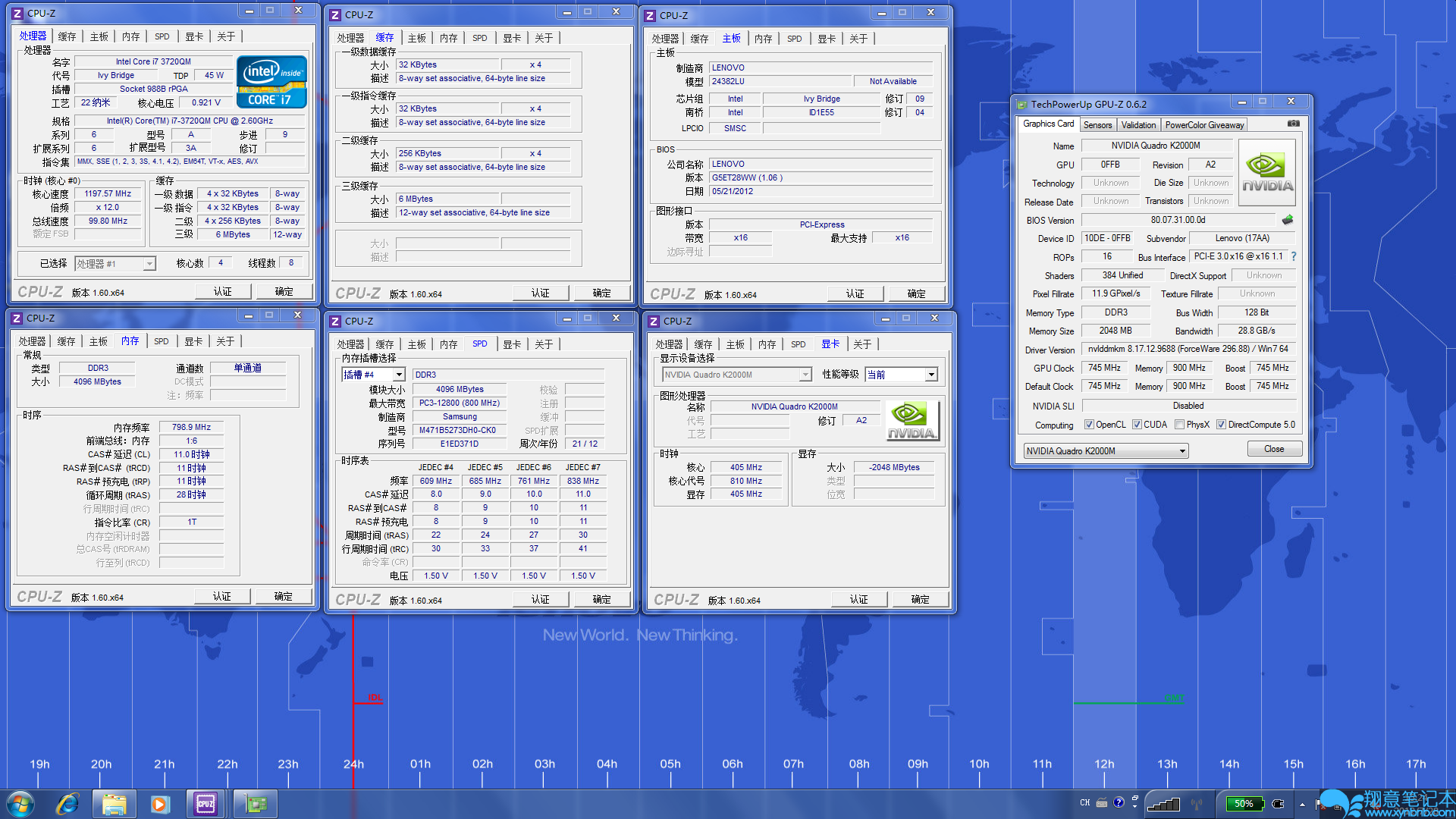Toggle the DirectCompute 5.0 checkbox
Screen dimensions: 1456x819
coord(1221,425)
